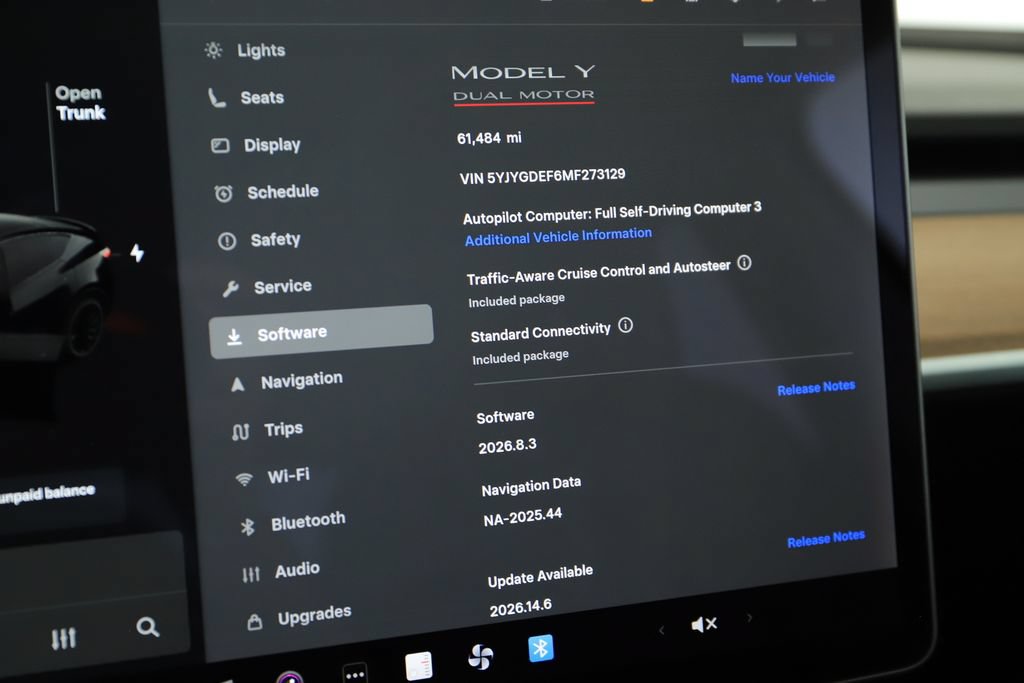
Task: Show info for Standard Connectivity
Action: tap(626, 325)
